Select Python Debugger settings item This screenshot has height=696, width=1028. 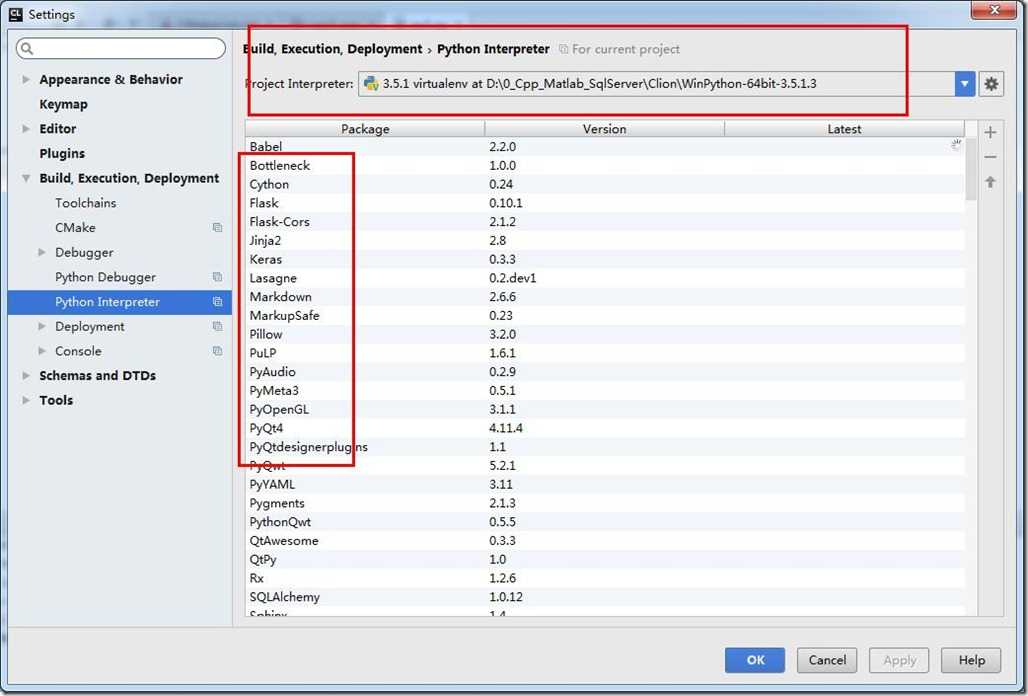(105, 277)
